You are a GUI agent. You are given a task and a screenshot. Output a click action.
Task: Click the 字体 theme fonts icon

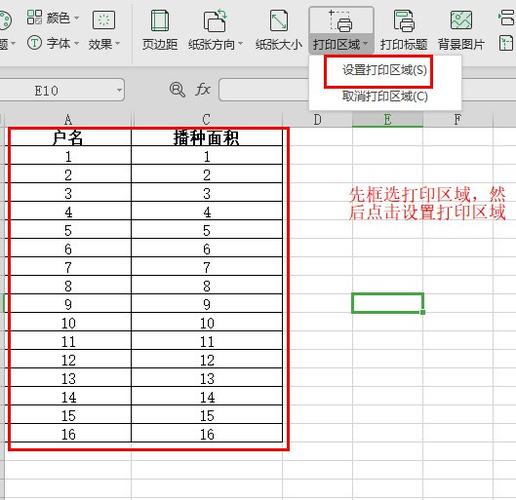[x=34, y=43]
